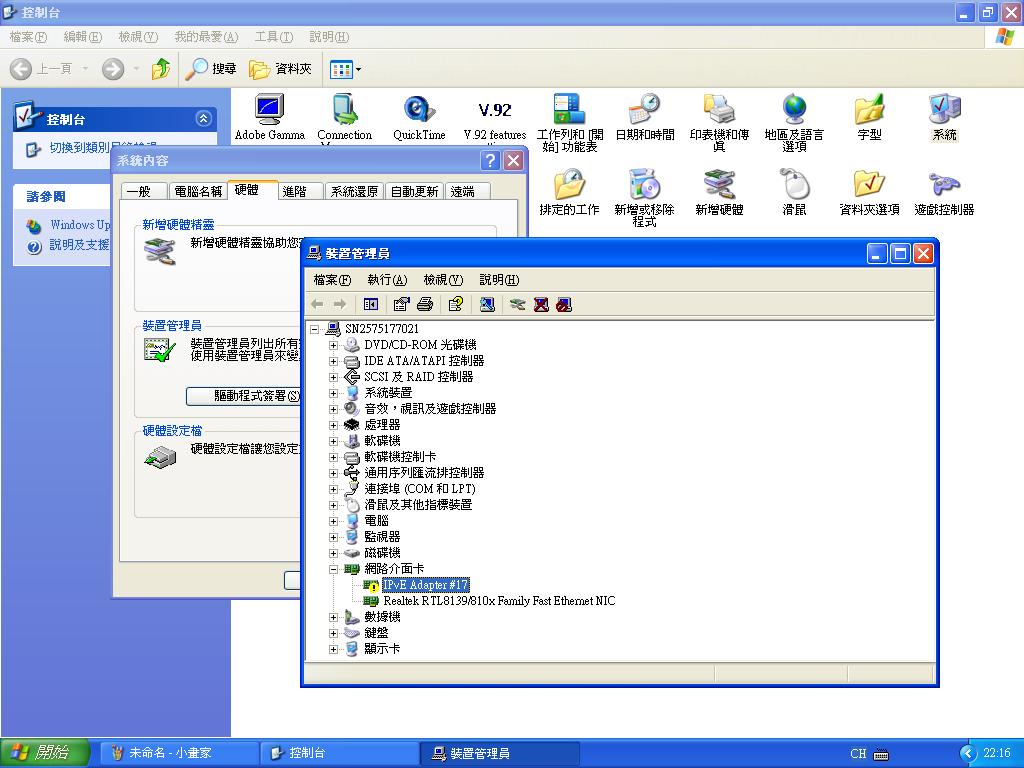Viewport: 1024px width, 768px height.
Task: Expand the DVD/CD-ROM 光碟機 tree node
Action: (x=333, y=345)
